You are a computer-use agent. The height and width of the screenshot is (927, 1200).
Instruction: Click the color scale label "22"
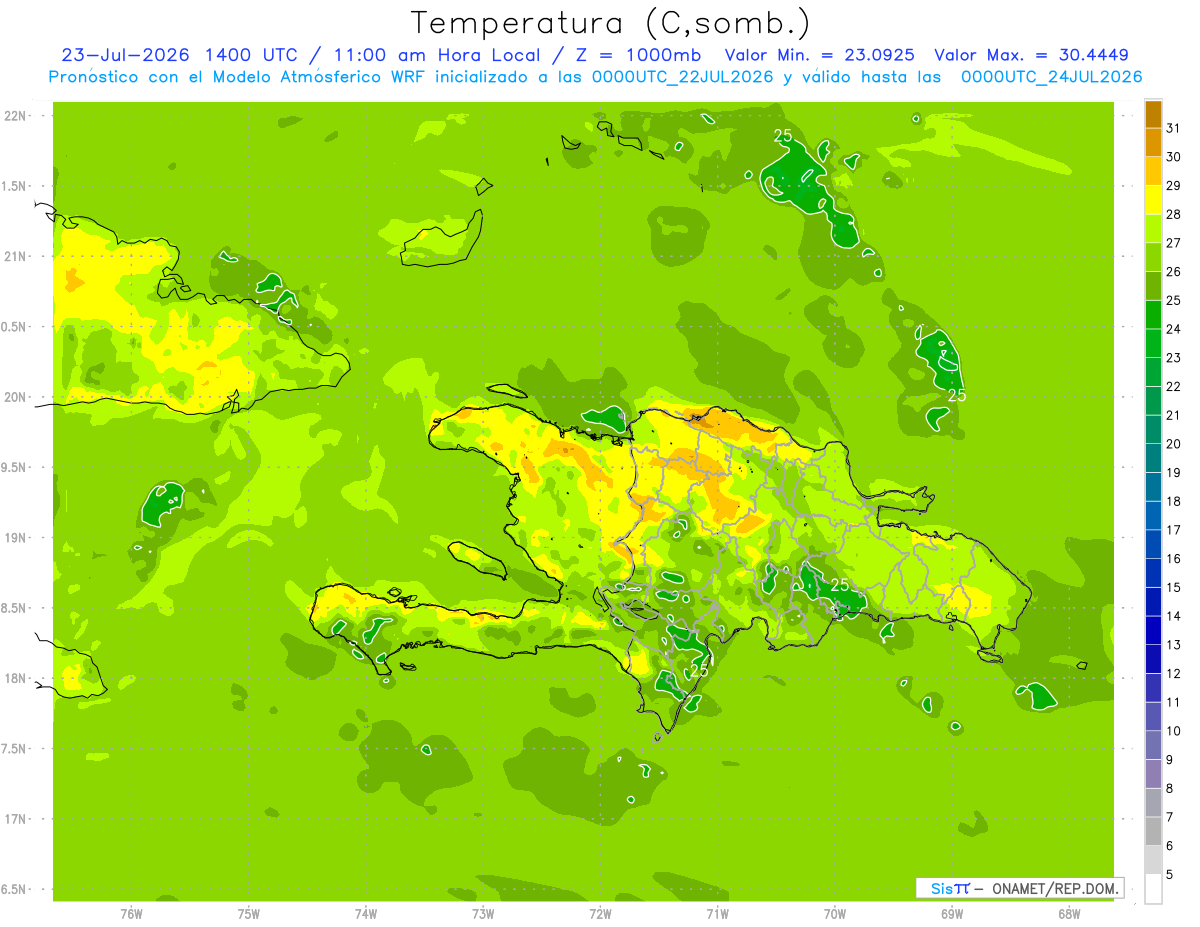pos(1173,386)
